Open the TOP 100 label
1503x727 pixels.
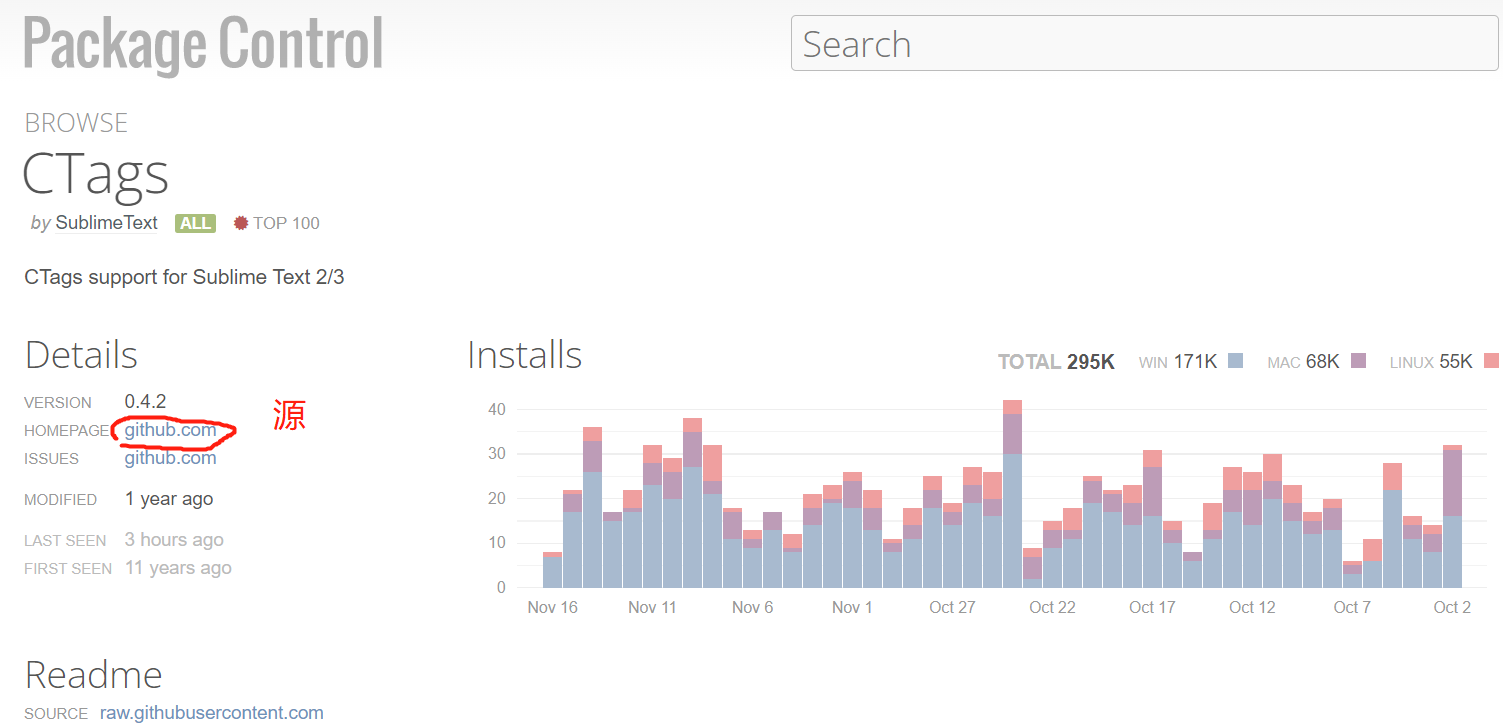(286, 223)
